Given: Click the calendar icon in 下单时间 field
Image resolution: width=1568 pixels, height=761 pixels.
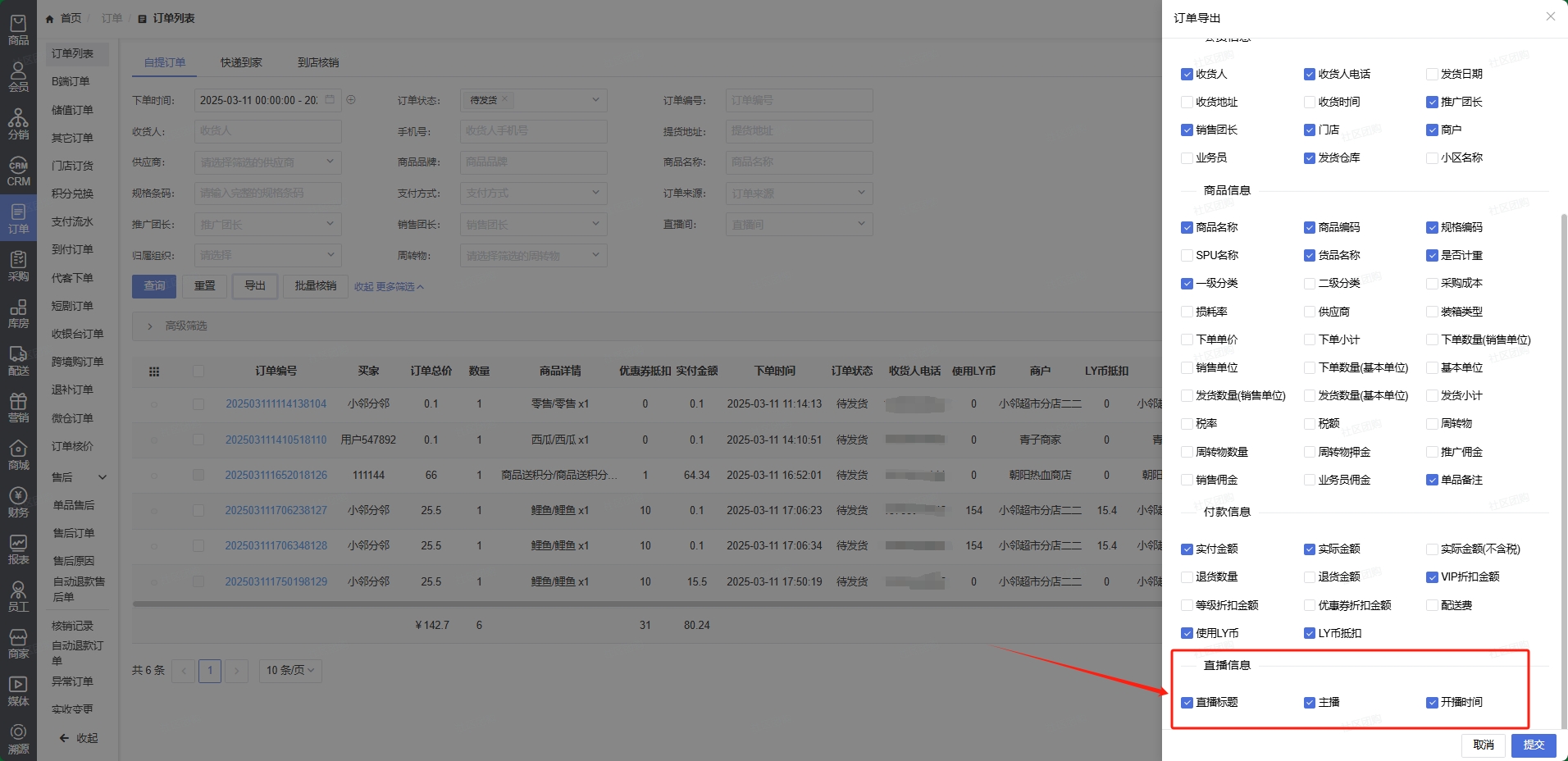Looking at the screenshot, I should tap(330, 99).
